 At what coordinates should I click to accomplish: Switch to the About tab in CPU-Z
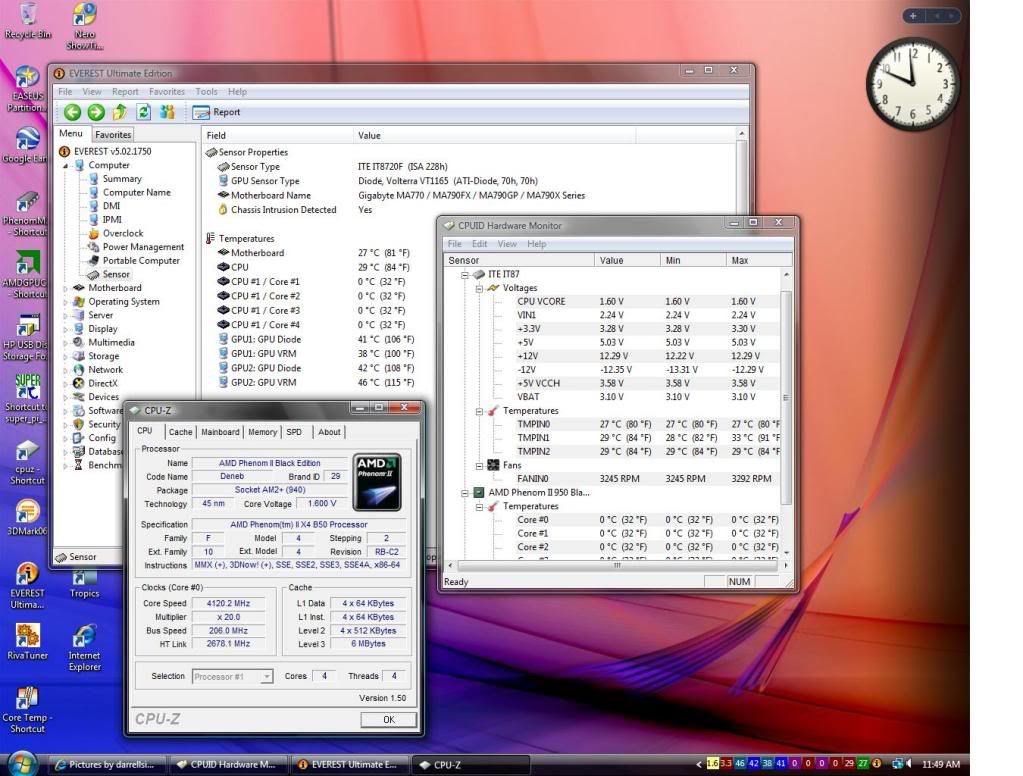[329, 432]
